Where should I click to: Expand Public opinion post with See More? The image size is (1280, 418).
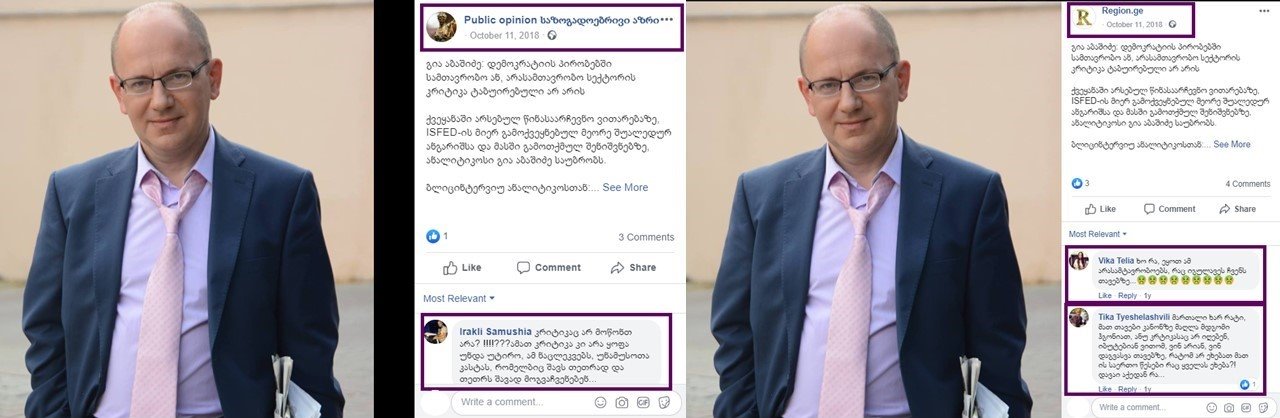click(625, 187)
